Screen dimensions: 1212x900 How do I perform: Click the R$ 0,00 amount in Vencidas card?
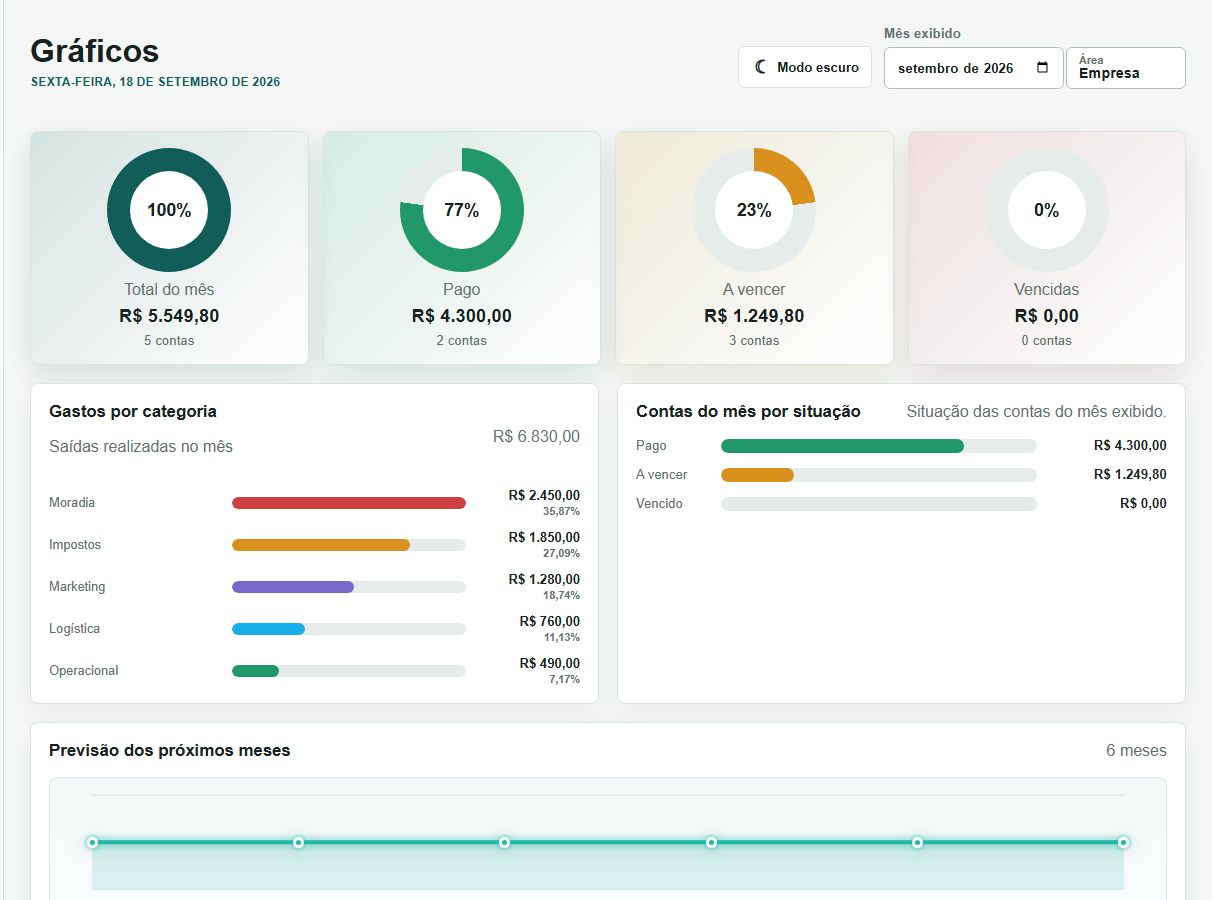pyautogui.click(x=1047, y=316)
